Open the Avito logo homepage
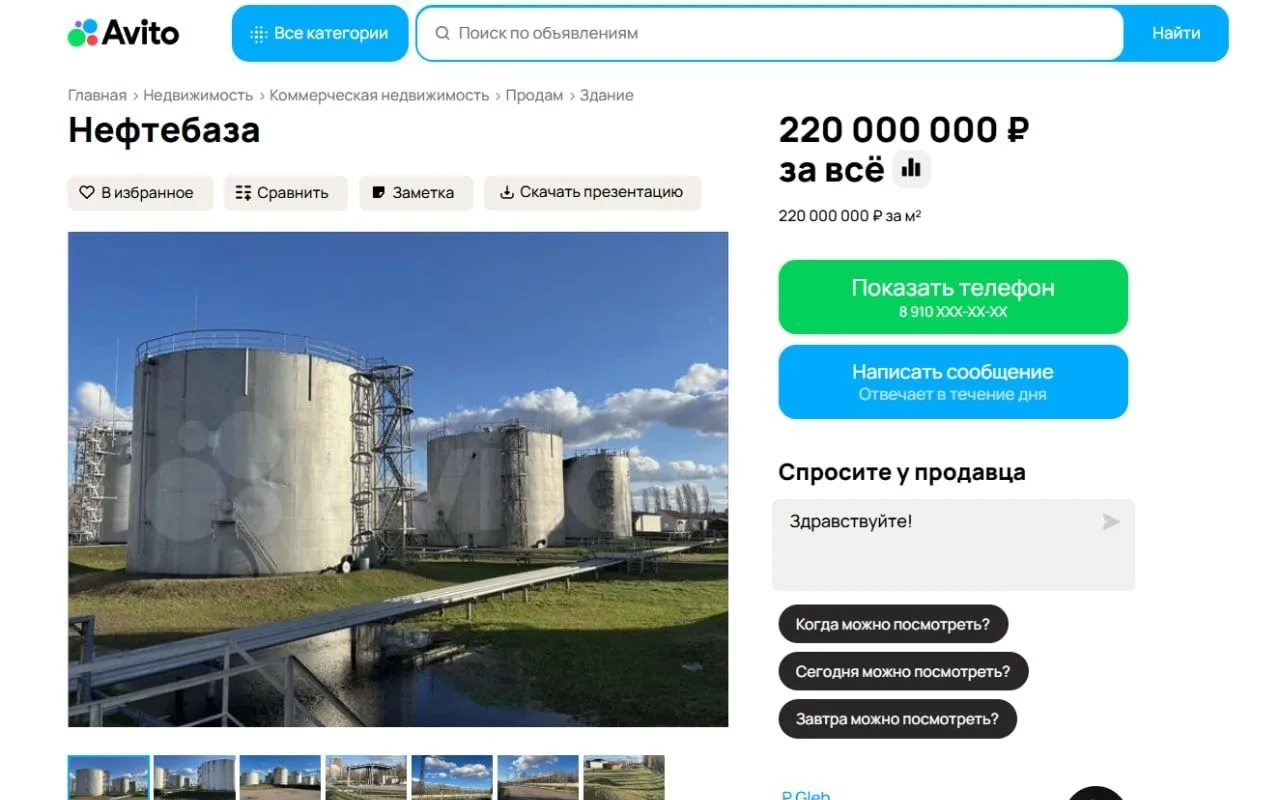 coord(123,33)
